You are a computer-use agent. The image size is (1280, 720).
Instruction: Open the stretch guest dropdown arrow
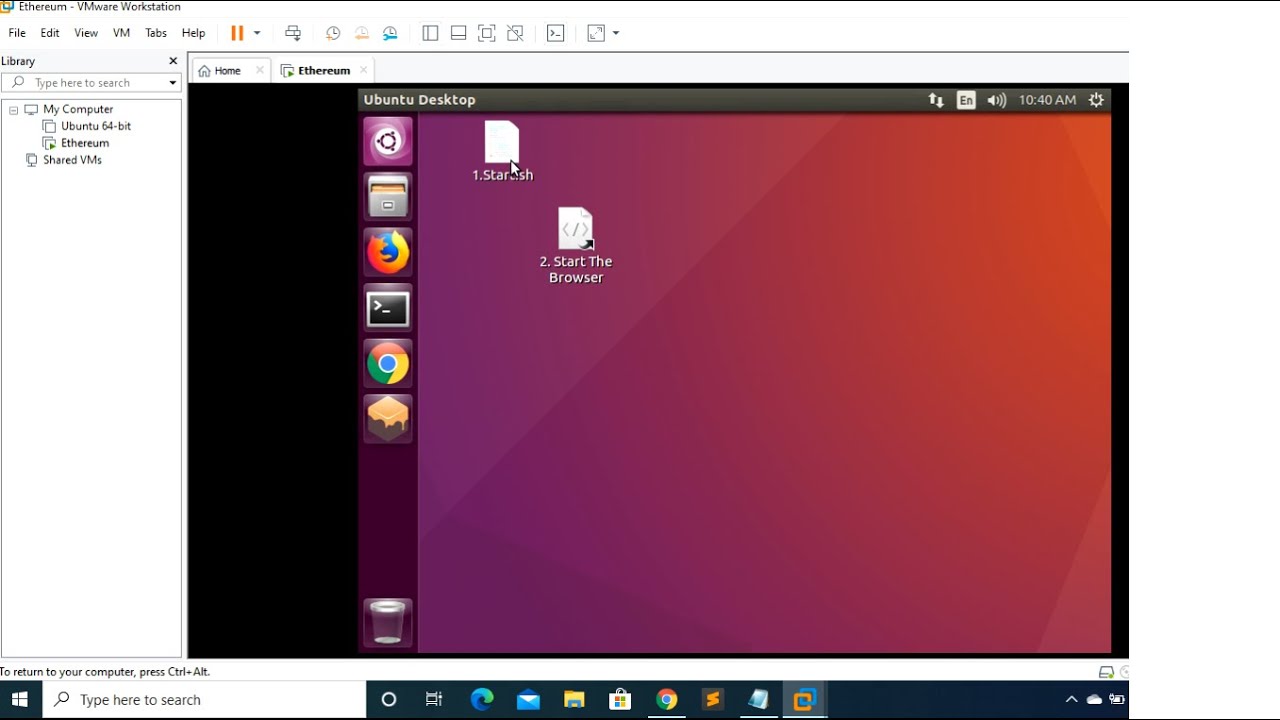pyautogui.click(x=616, y=33)
